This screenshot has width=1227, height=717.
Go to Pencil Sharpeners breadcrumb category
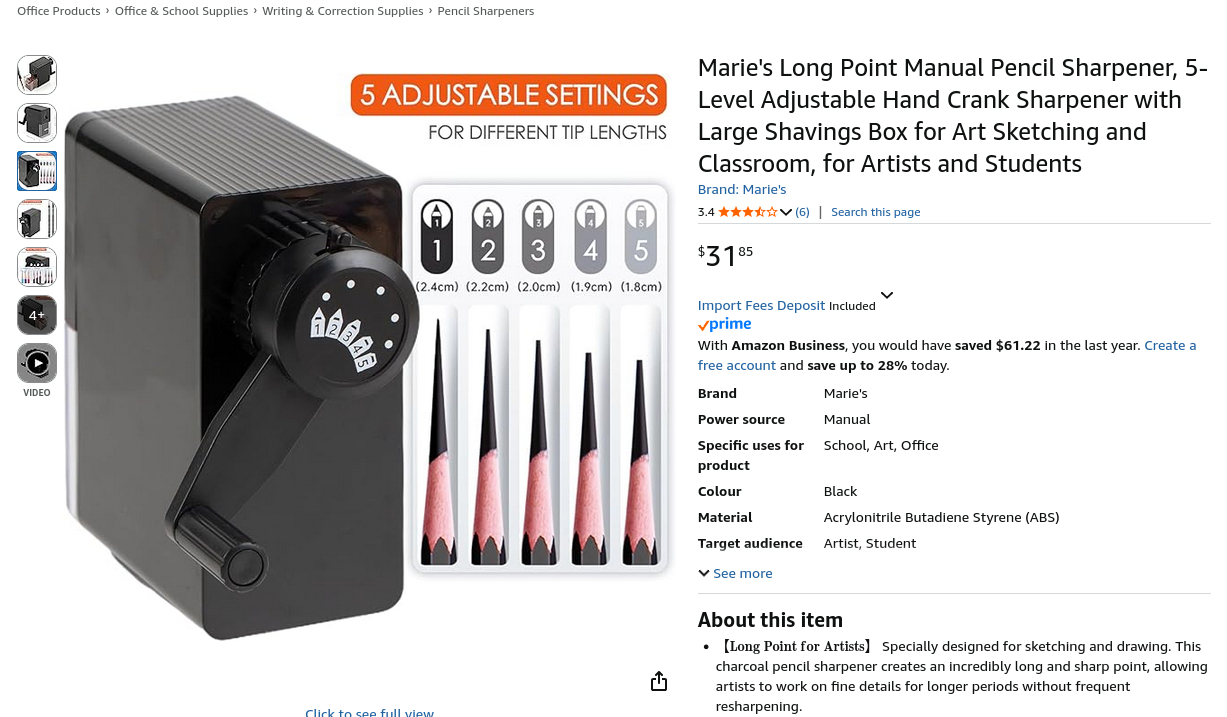point(486,11)
